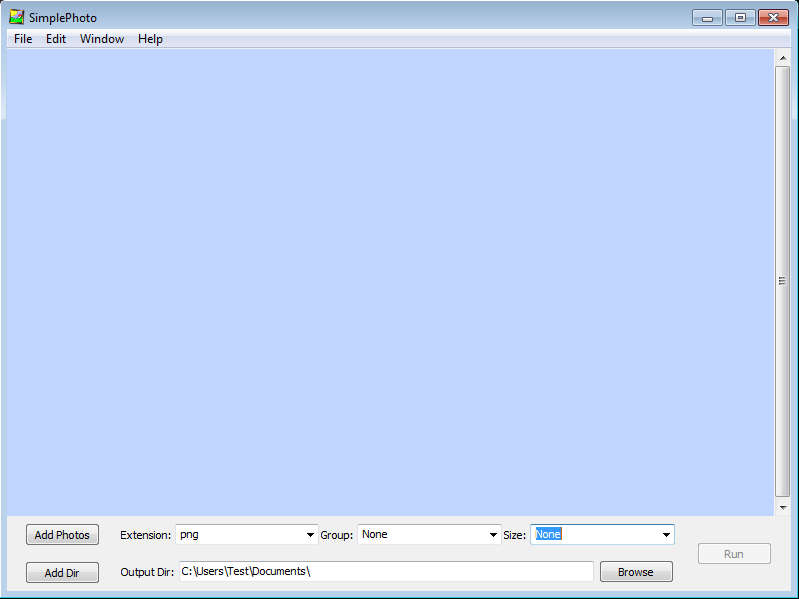799x599 pixels.
Task: Open the File menu
Action: pos(23,39)
